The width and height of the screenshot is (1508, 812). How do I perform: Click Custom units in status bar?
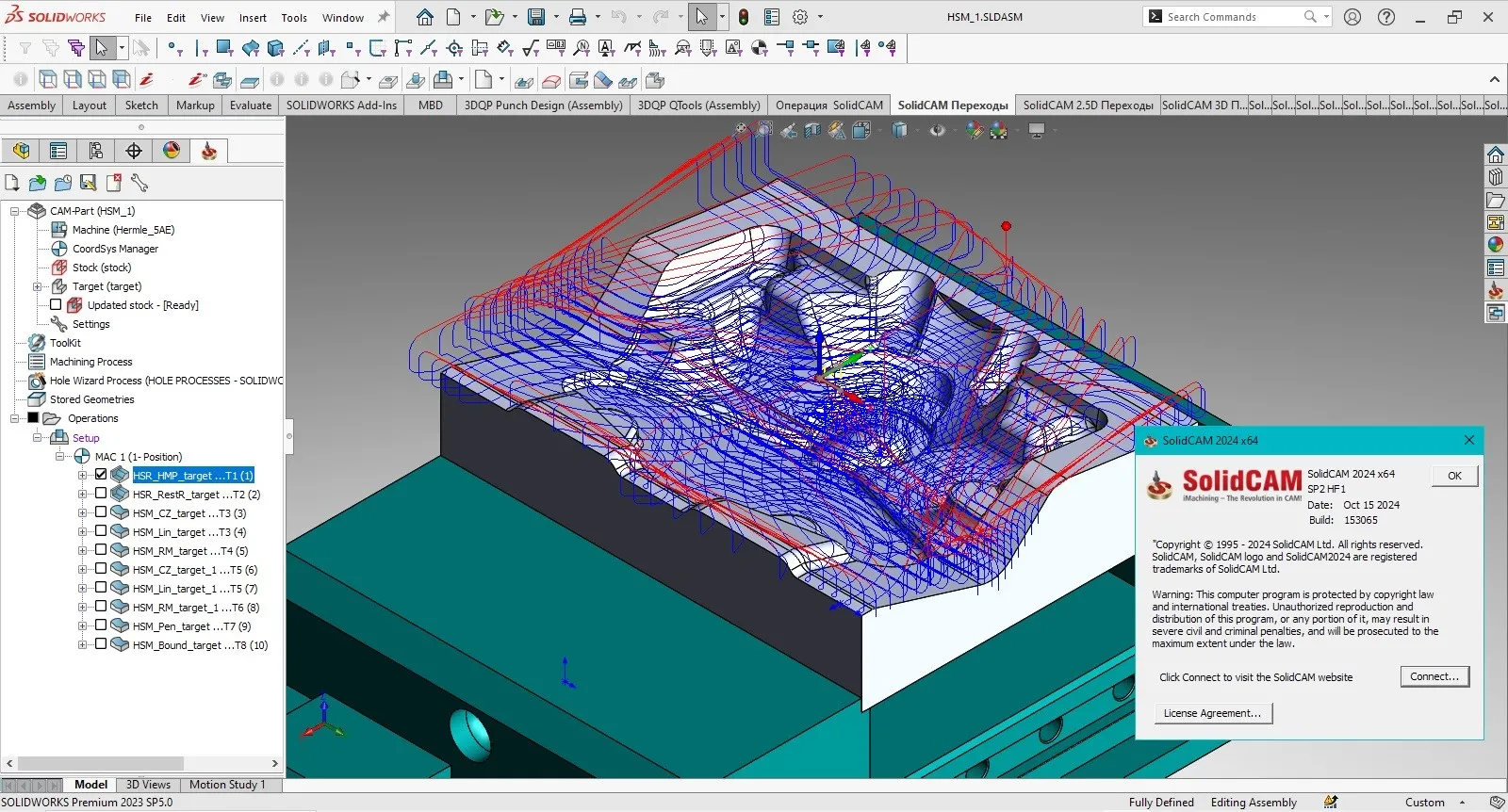point(1424,803)
